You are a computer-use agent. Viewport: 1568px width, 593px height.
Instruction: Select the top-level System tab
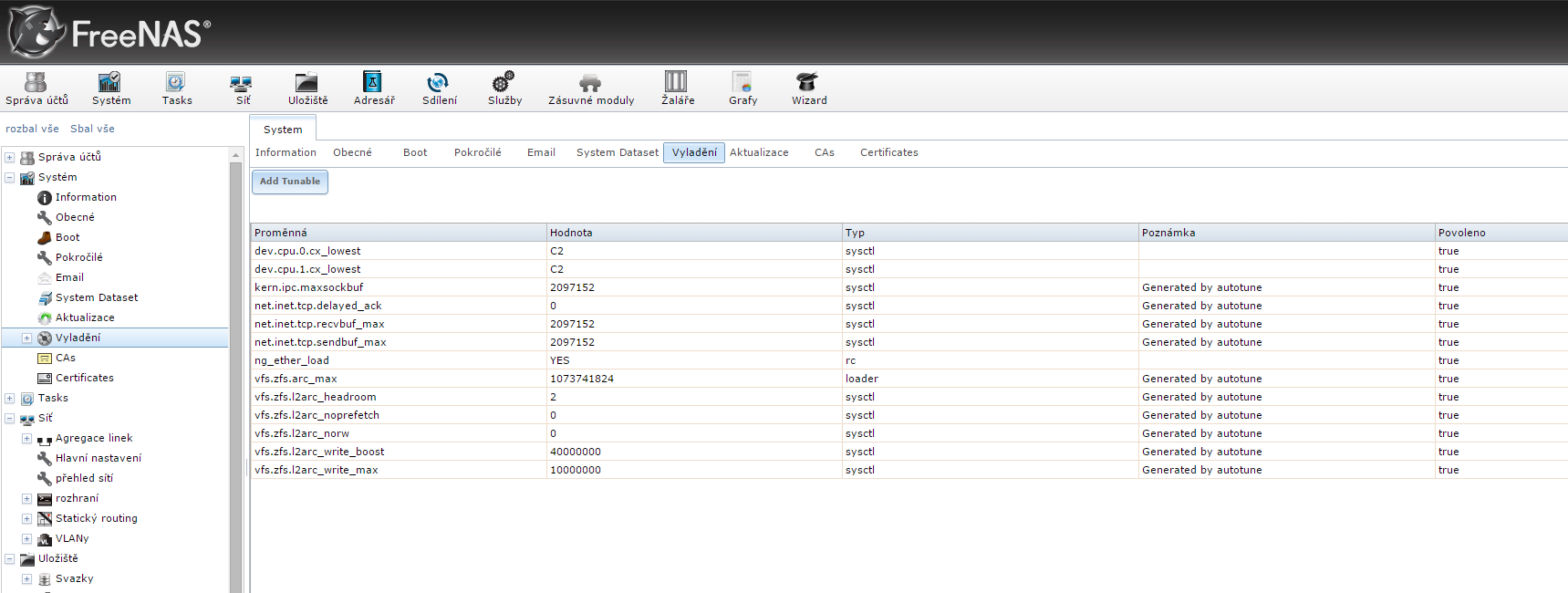pos(283,129)
